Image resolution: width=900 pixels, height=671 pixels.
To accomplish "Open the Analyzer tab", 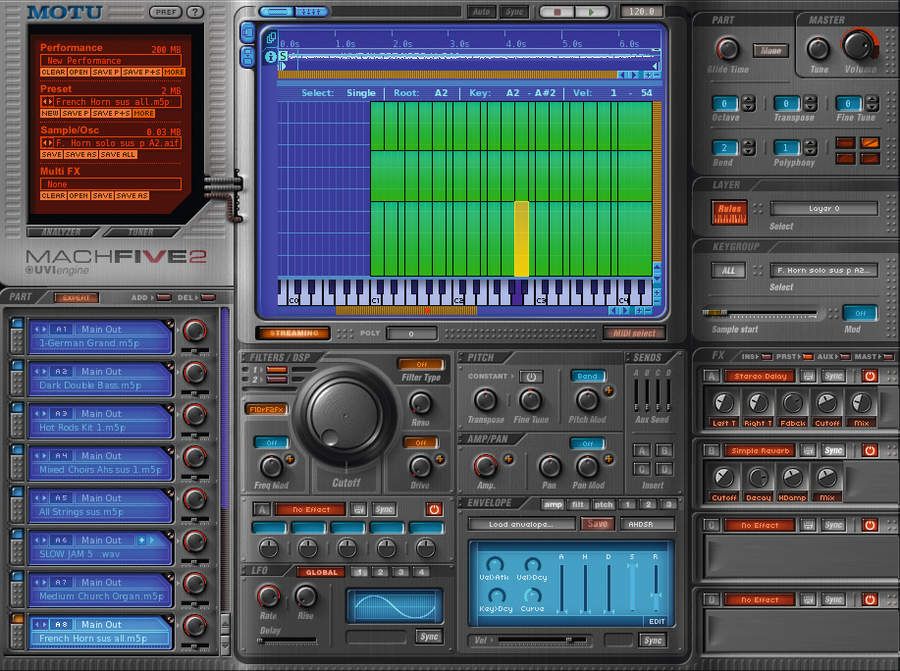I will tap(61, 232).
